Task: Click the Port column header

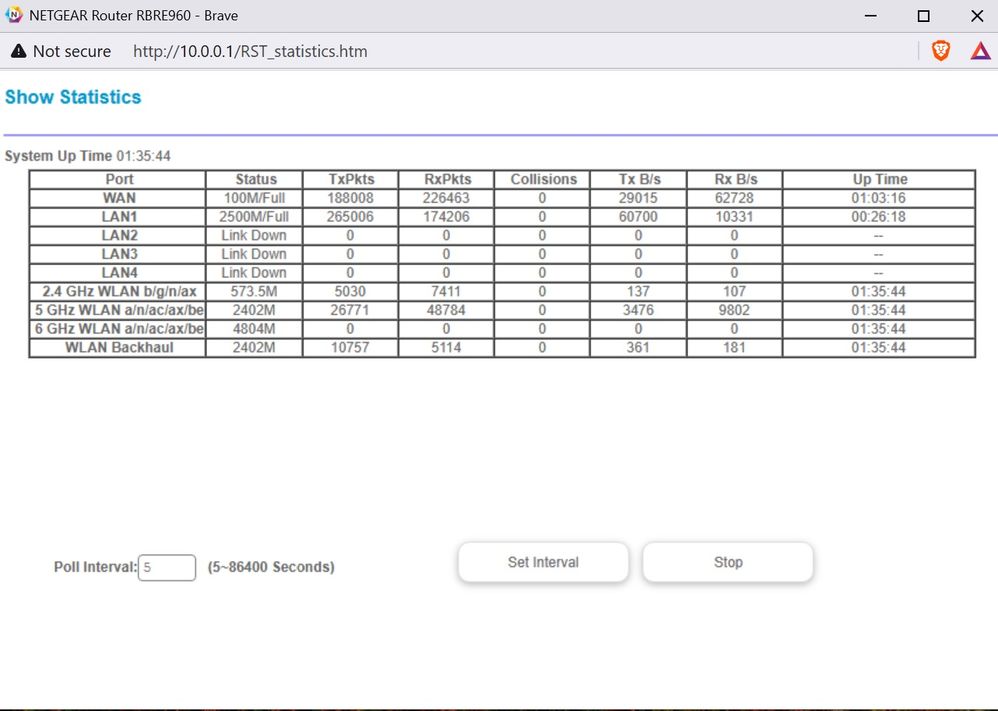Action: pyautogui.click(x=119, y=180)
